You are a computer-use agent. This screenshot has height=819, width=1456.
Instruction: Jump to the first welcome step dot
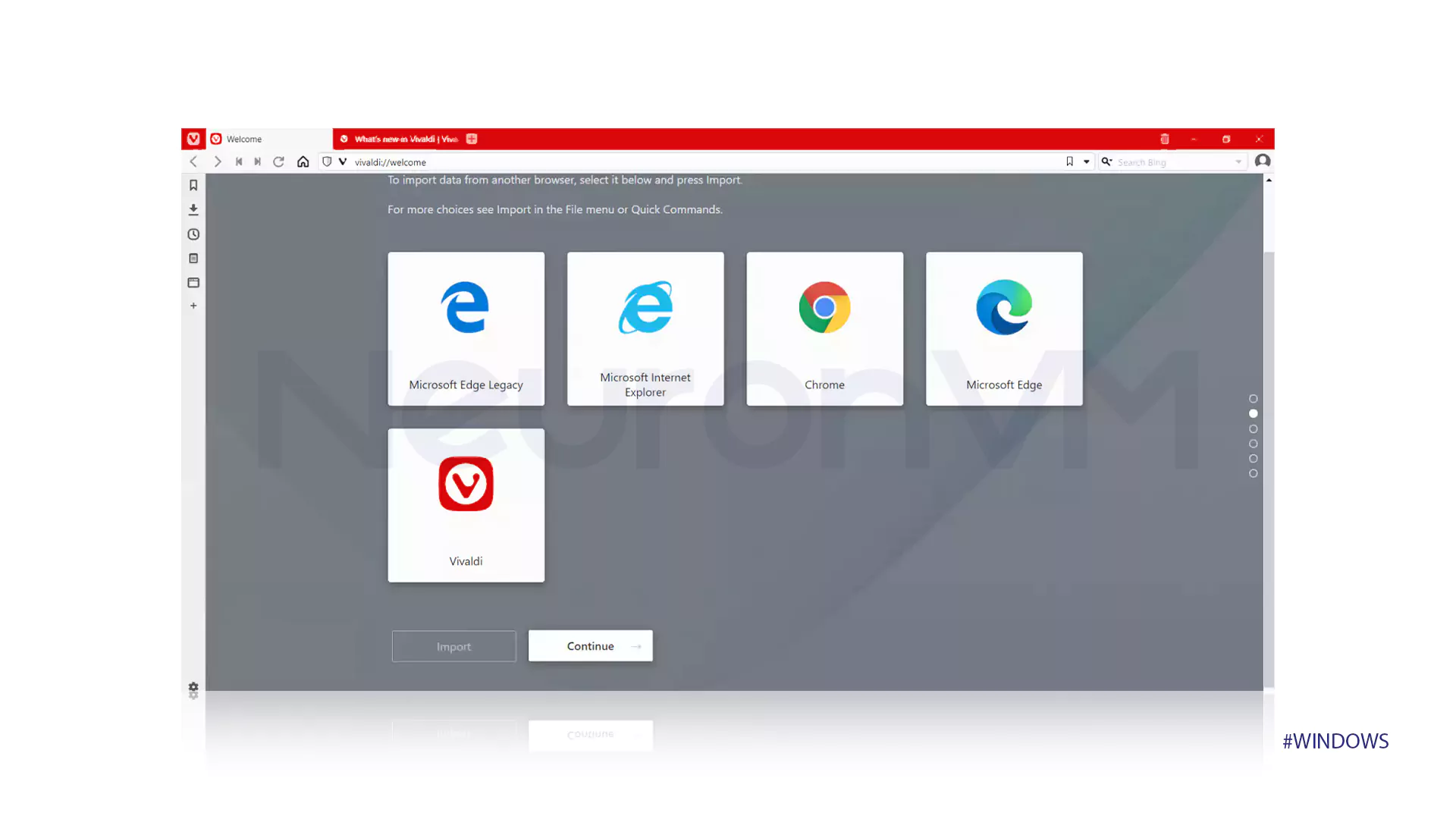pyautogui.click(x=1253, y=399)
